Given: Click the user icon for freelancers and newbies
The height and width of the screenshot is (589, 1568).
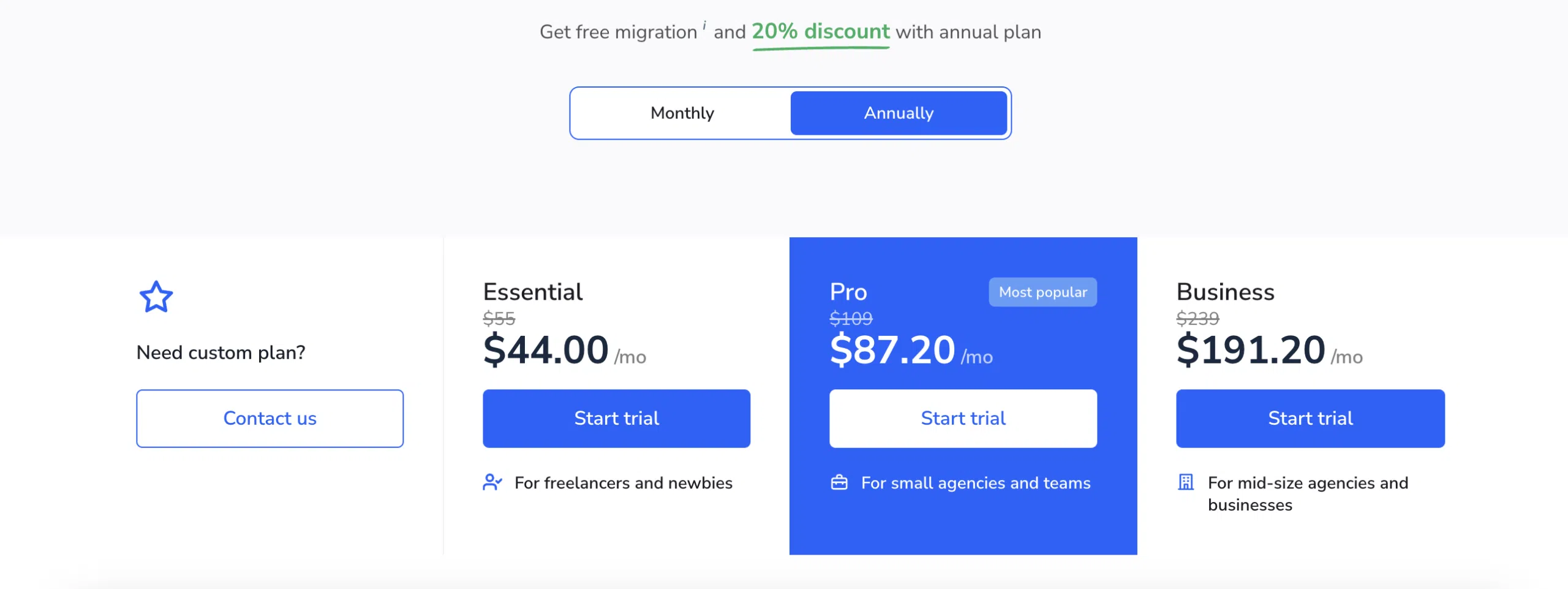Looking at the screenshot, I should tap(492, 482).
